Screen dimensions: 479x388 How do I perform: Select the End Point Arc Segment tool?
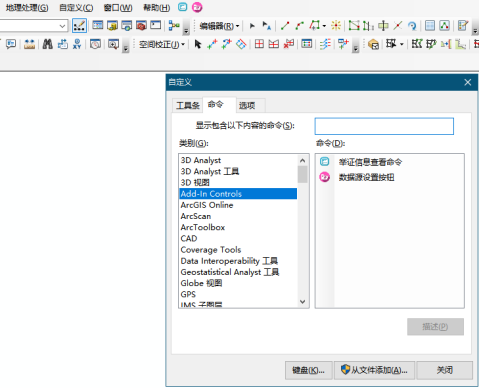(x=299, y=26)
